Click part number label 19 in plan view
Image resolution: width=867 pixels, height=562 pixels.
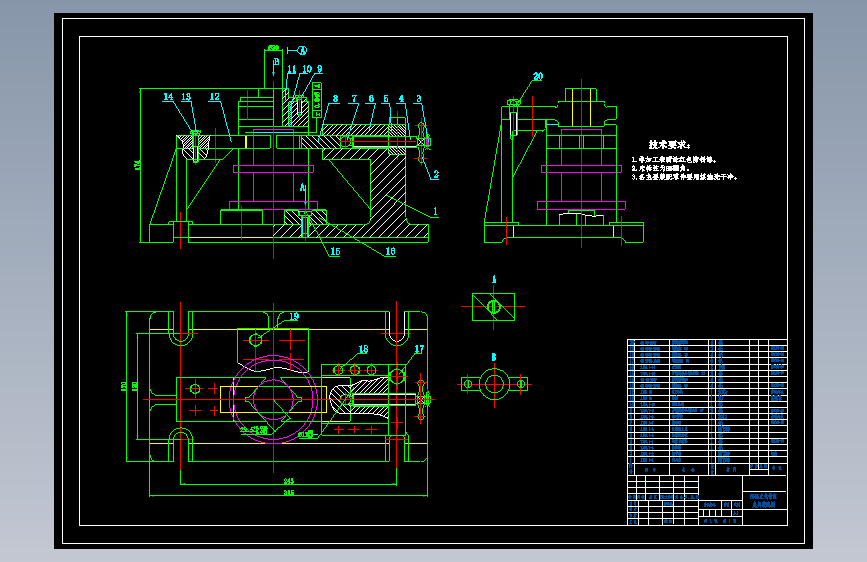(294, 316)
